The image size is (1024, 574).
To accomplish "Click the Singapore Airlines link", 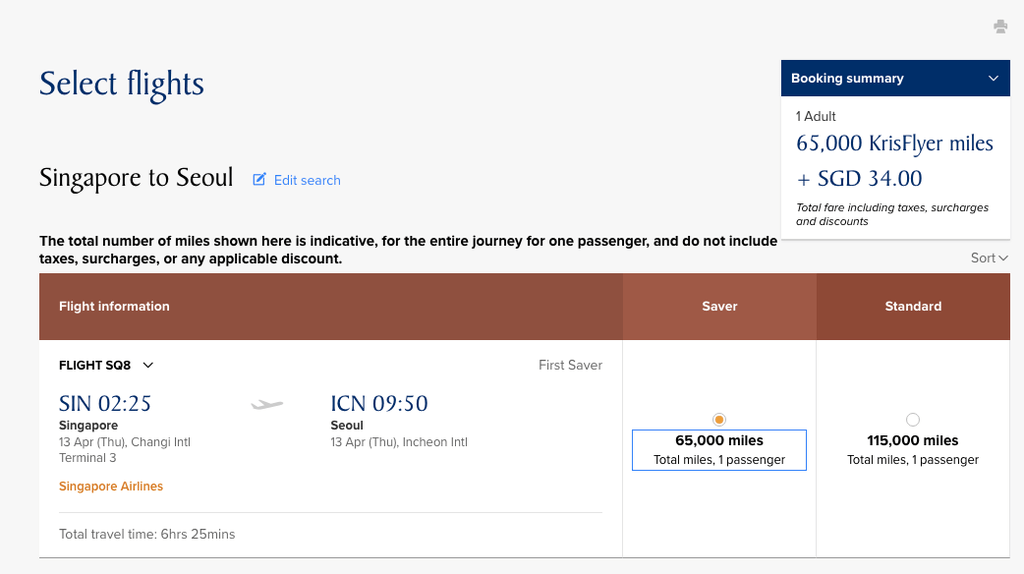I will [111, 486].
